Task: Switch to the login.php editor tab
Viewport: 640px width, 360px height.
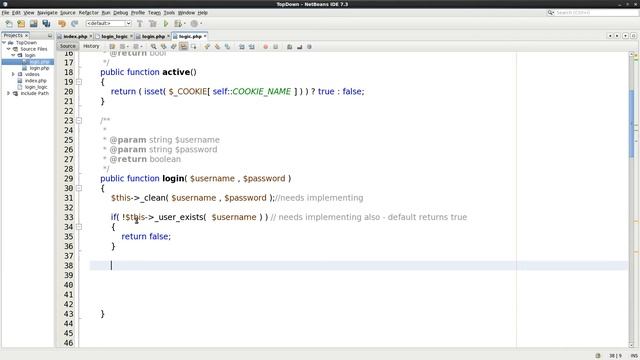Action: point(153,36)
